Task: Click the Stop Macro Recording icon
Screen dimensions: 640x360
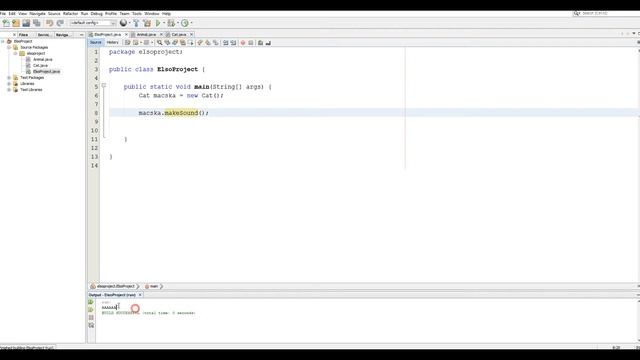Action: click(251, 42)
